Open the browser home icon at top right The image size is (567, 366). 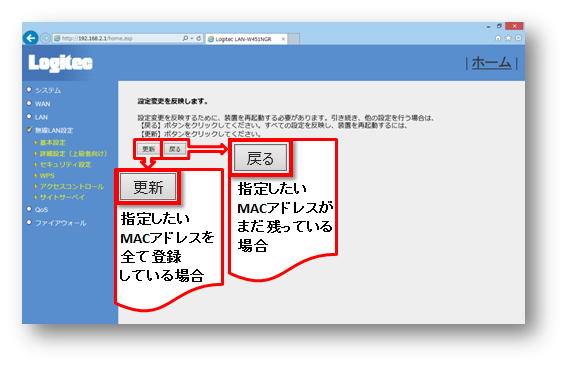(498, 38)
